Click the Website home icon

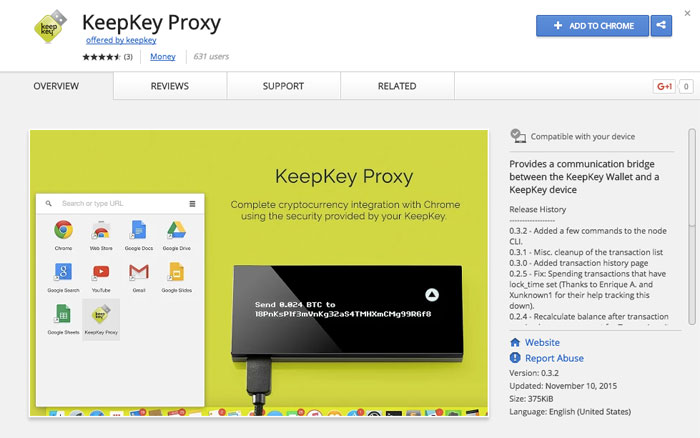[x=515, y=342]
